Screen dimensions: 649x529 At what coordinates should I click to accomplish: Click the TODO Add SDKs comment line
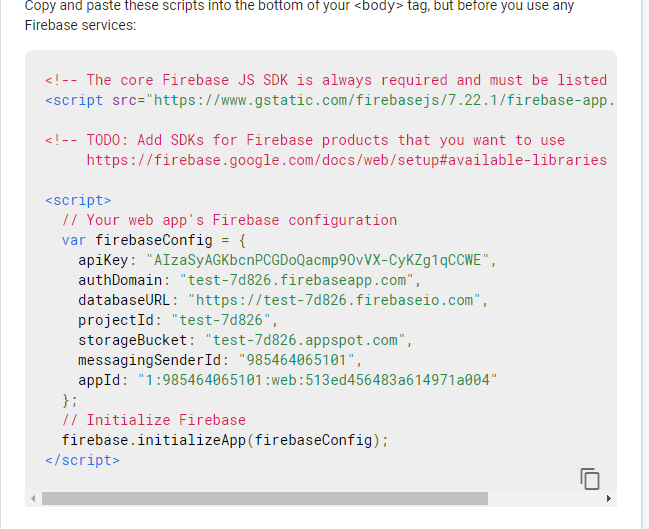tap(305, 140)
